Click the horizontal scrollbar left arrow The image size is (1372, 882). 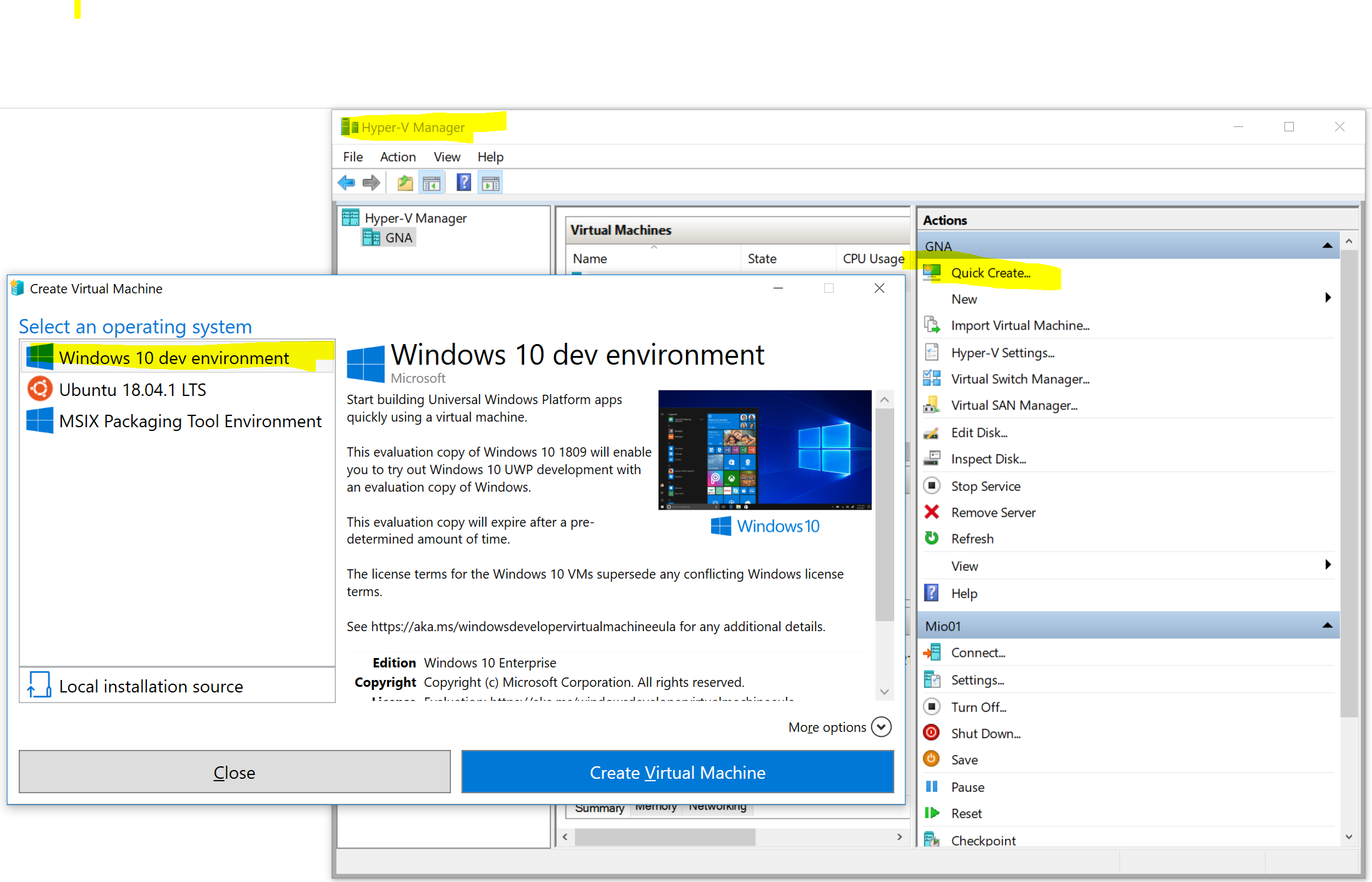[565, 836]
